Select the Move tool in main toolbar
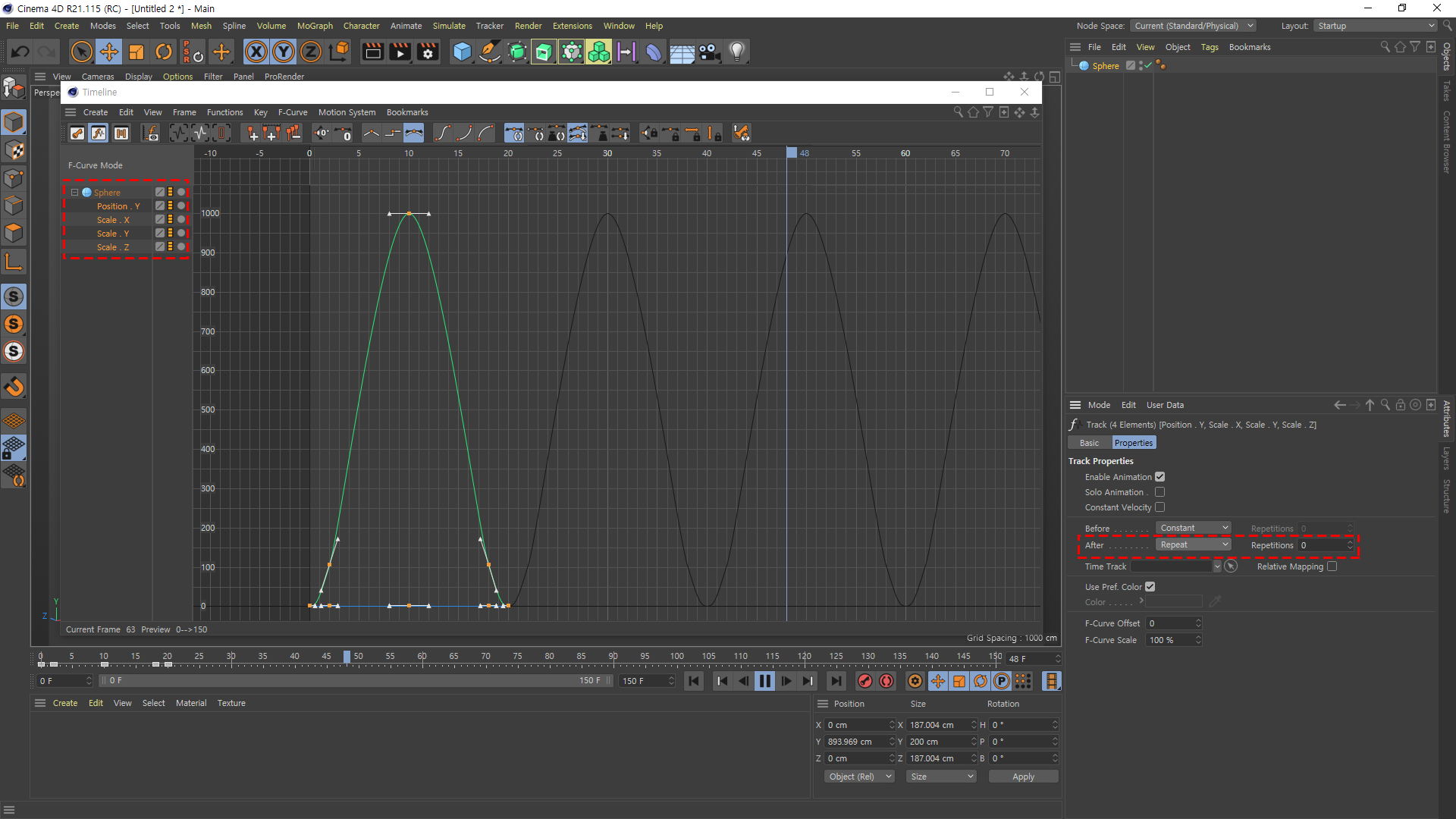The image size is (1456, 819). coord(109,52)
